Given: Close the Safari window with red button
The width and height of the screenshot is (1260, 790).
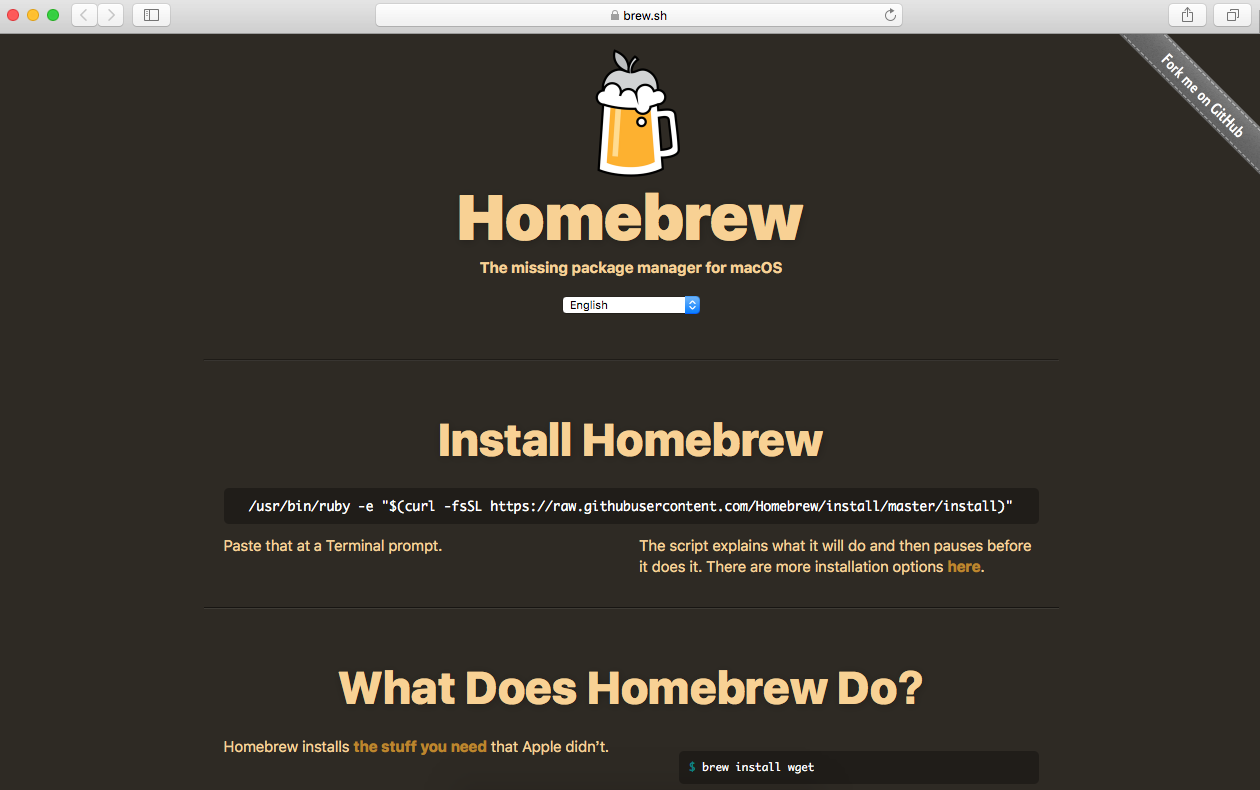Looking at the screenshot, I should [14, 15].
